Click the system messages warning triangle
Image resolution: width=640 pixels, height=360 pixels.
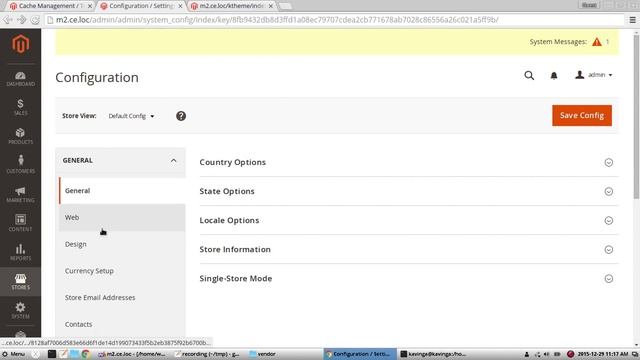597,42
